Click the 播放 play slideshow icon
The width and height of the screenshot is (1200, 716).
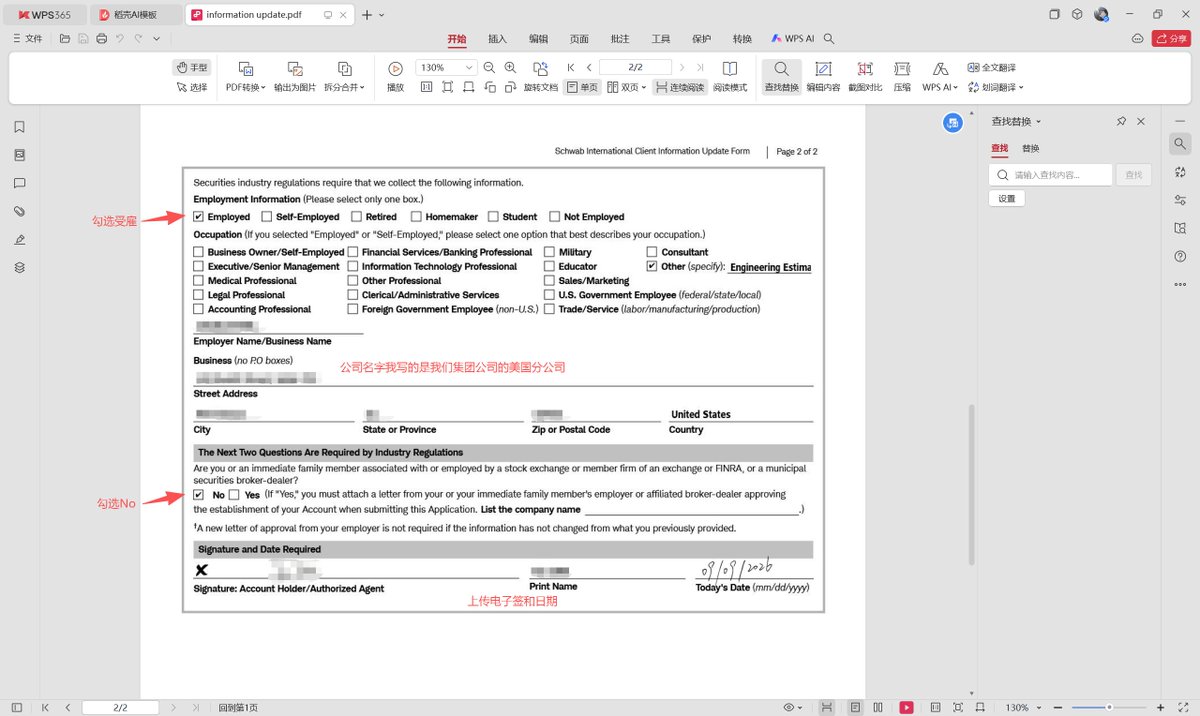click(395, 77)
